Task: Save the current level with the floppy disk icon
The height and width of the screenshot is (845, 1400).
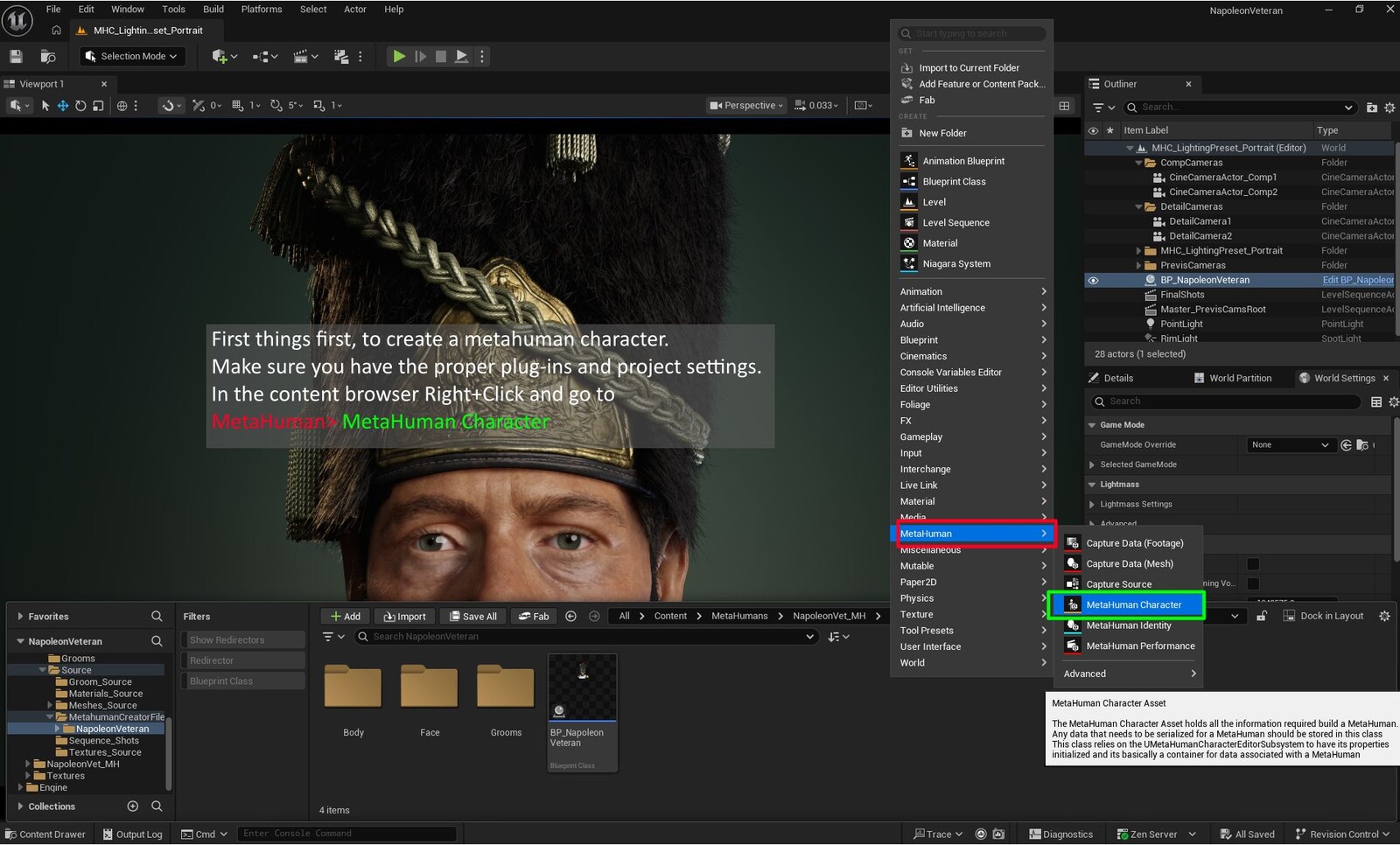Action: pyautogui.click(x=16, y=56)
